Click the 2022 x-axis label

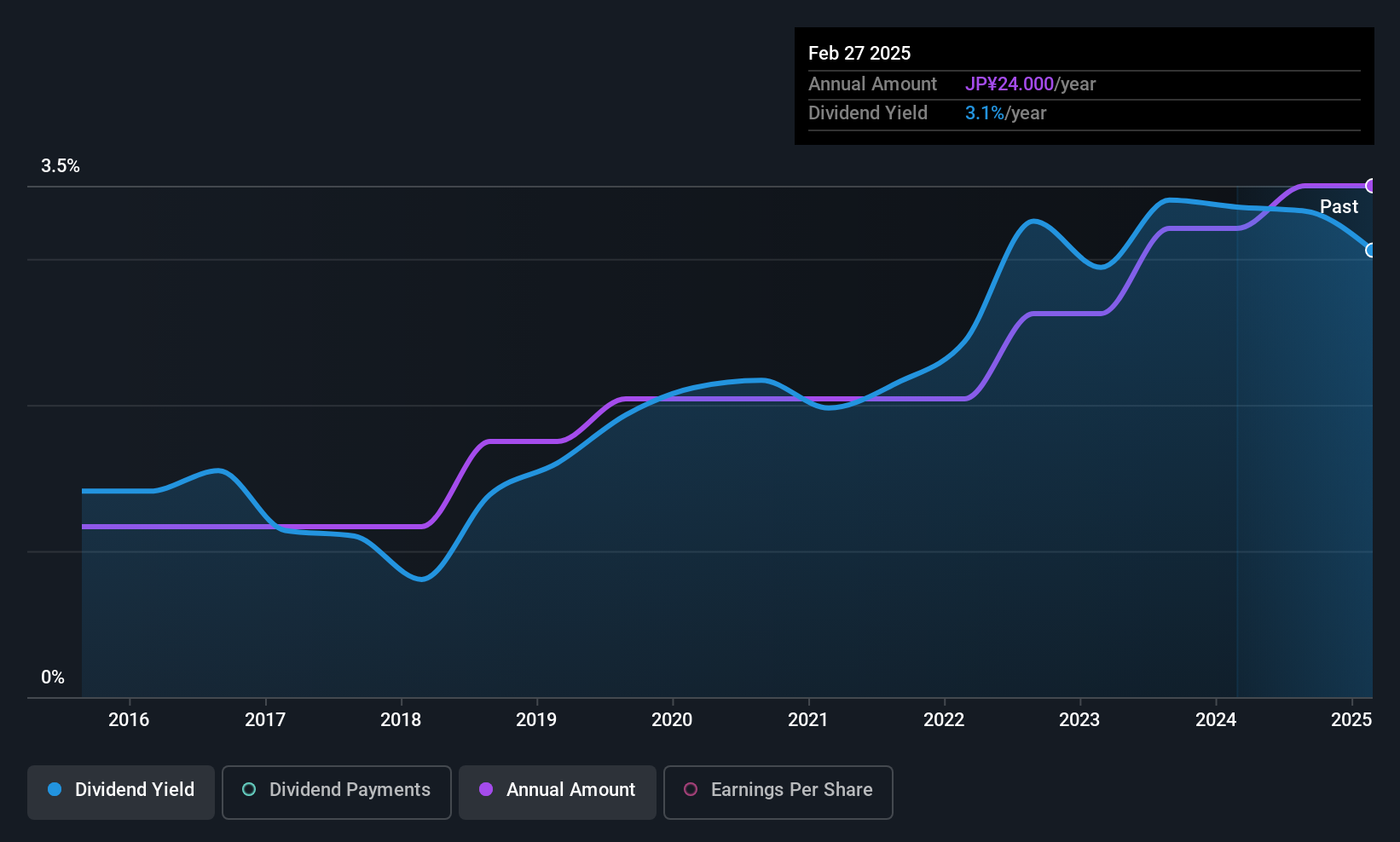click(944, 719)
